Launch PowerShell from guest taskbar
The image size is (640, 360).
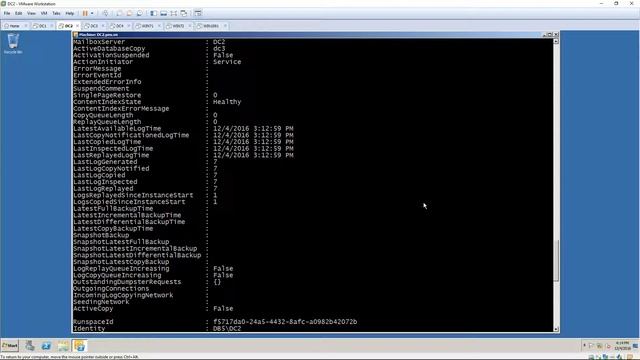[46, 346]
